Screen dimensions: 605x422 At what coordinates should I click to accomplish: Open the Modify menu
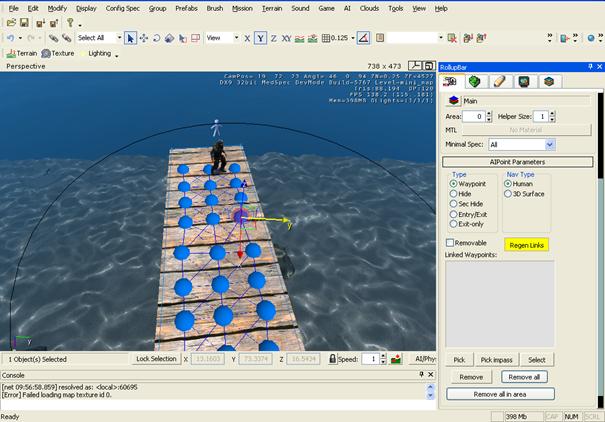[x=57, y=8]
